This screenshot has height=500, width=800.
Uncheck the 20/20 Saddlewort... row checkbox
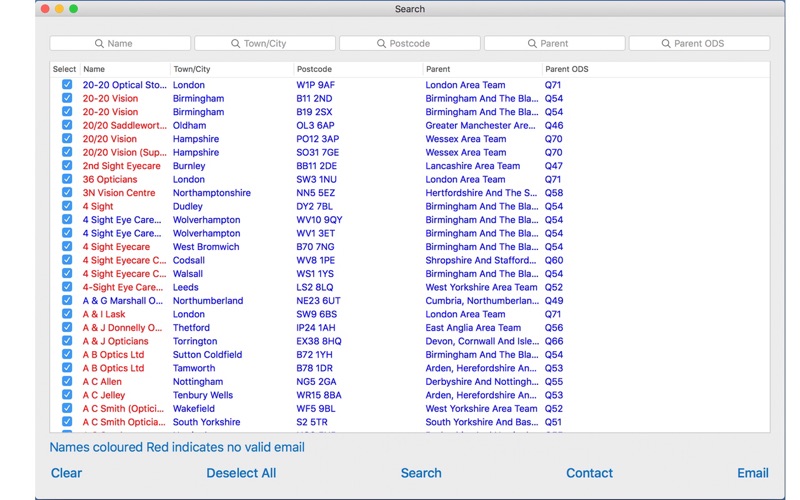[x=67, y=125]
